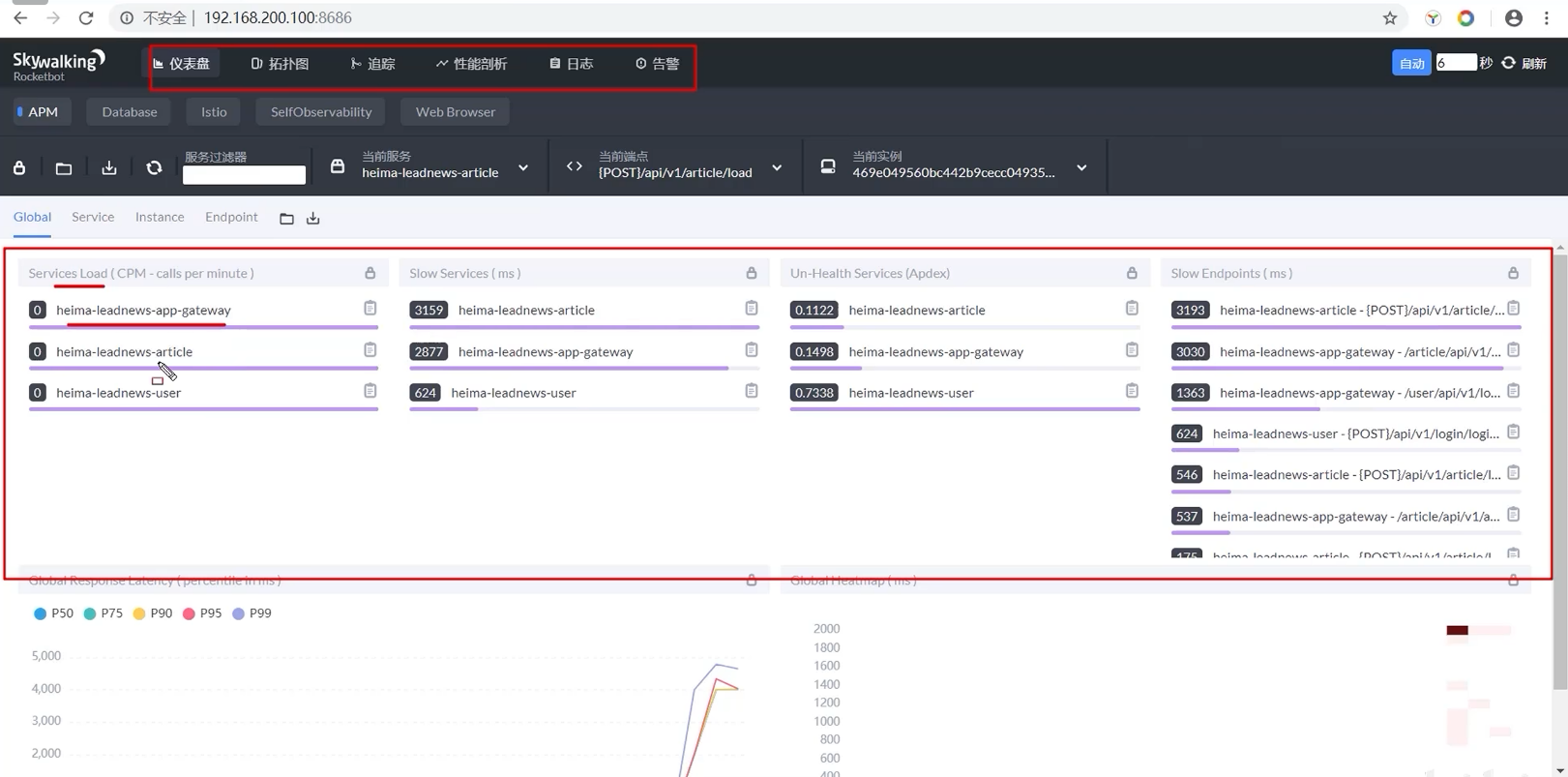Image resolution: width=1568 pixels, height=777 pixels.
Task: Open the 拓扑图 topology view
Action: 281,64
